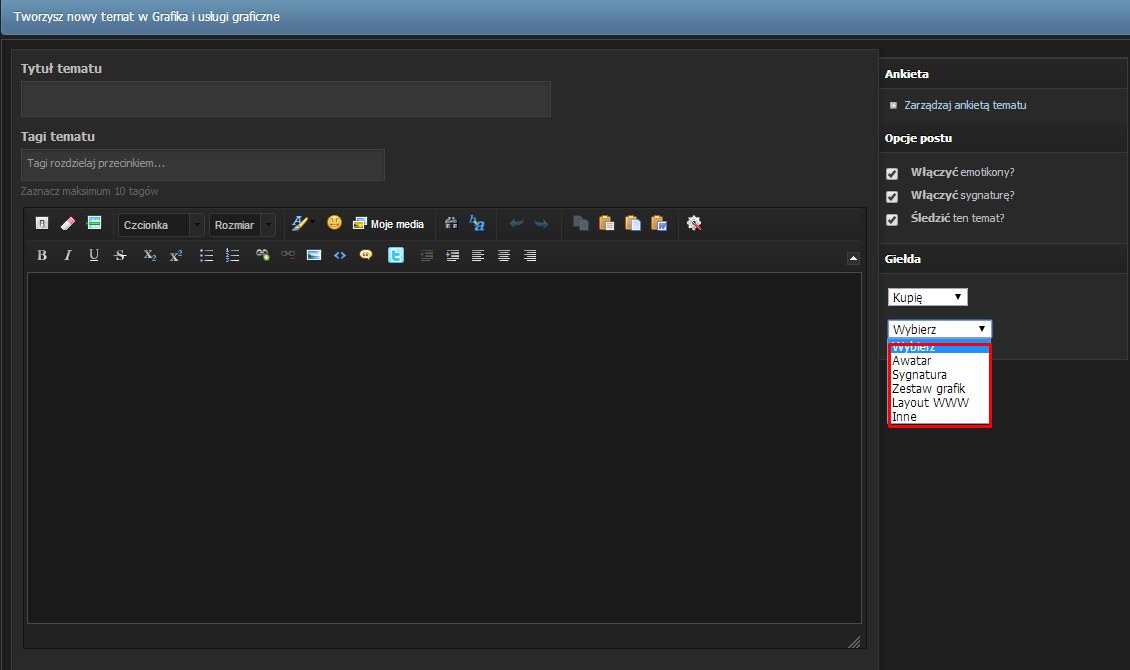Open the smiley emoticon picker

tap(334, 223)
